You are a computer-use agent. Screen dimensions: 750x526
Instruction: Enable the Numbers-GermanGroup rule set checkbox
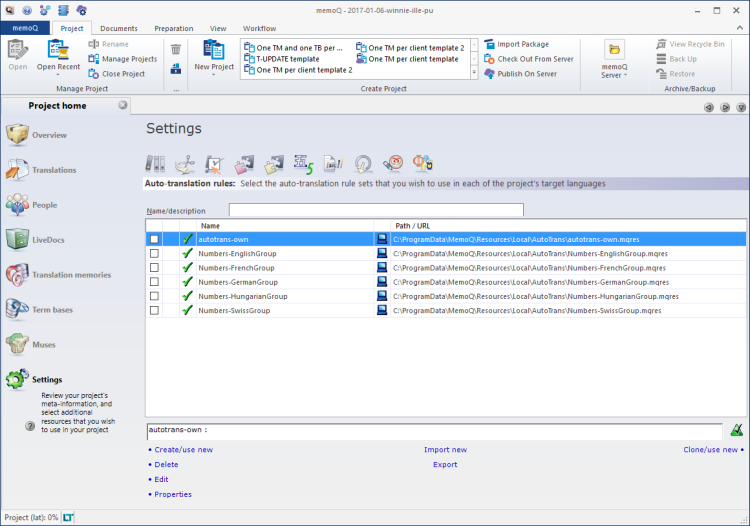(154, 282)
